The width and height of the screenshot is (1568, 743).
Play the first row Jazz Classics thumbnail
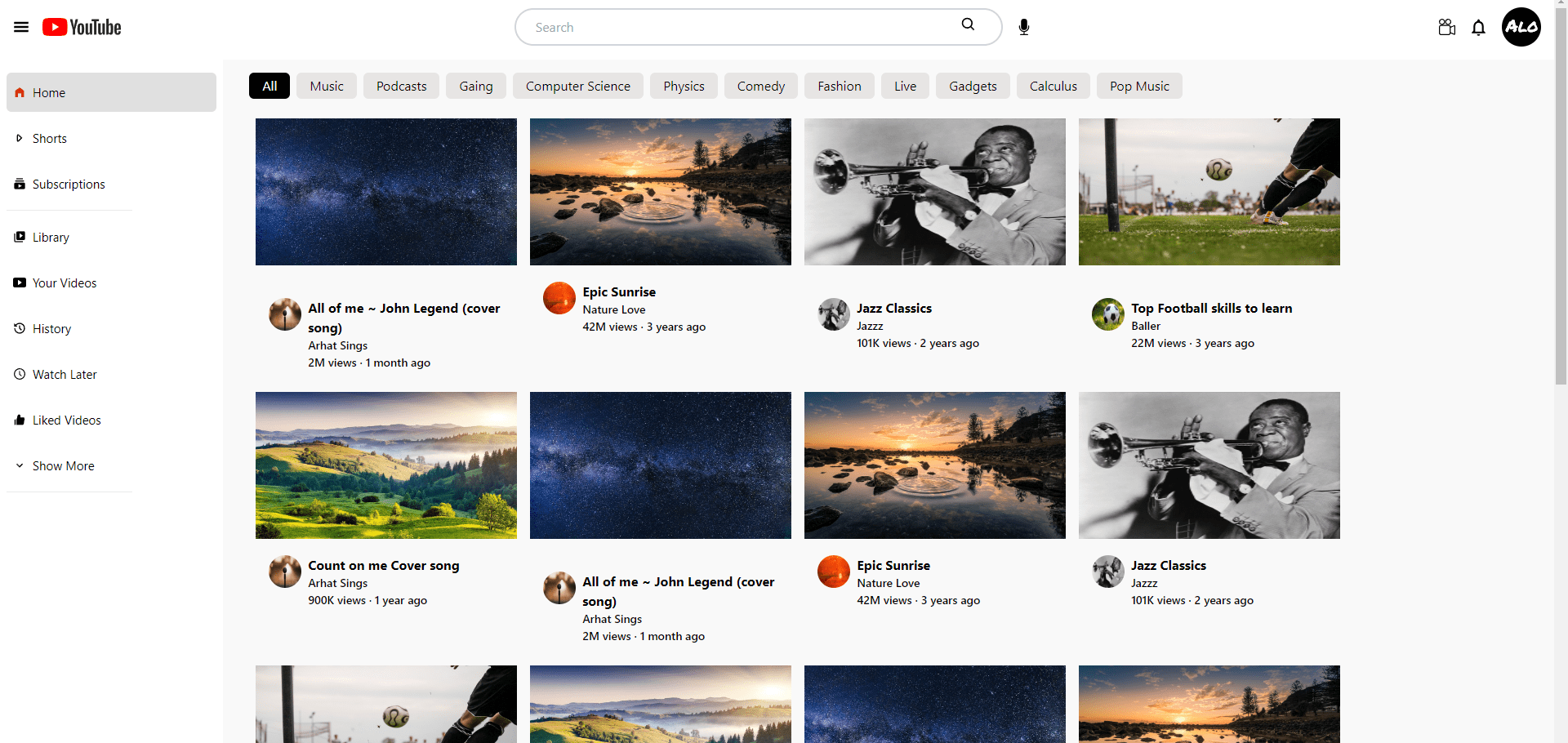(934, 192)
